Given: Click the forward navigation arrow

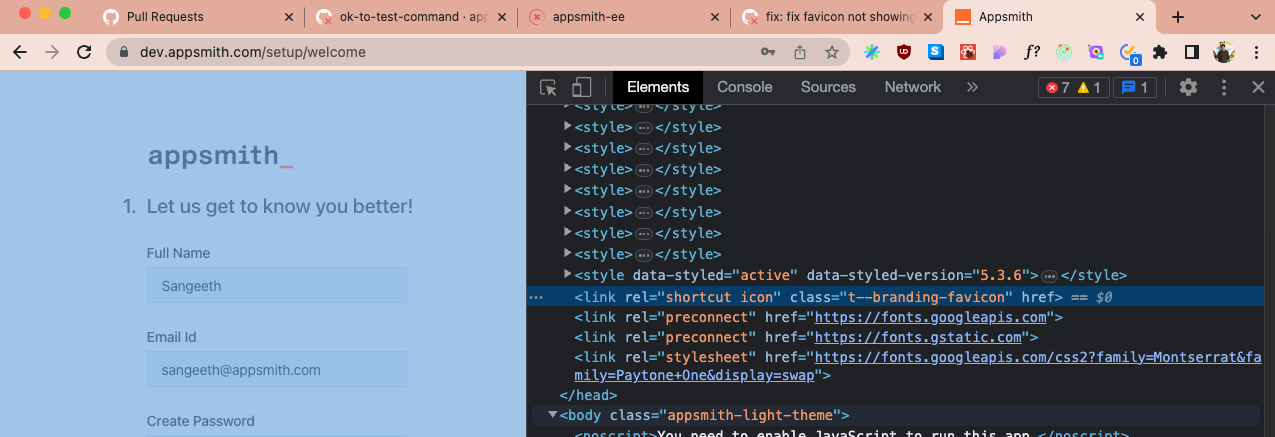Looking at the screenshot, I should (52, 52).
